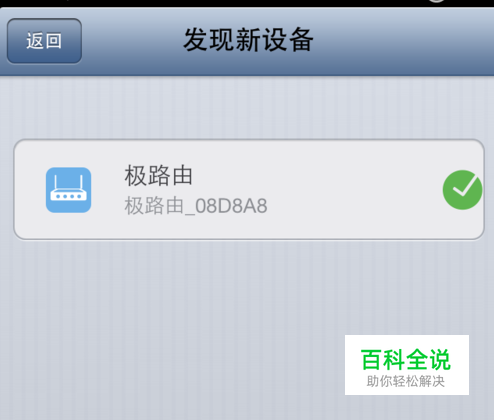Click the 备 character in page title
The height and width of the screenshot is (420, 494).
[301, 40]
